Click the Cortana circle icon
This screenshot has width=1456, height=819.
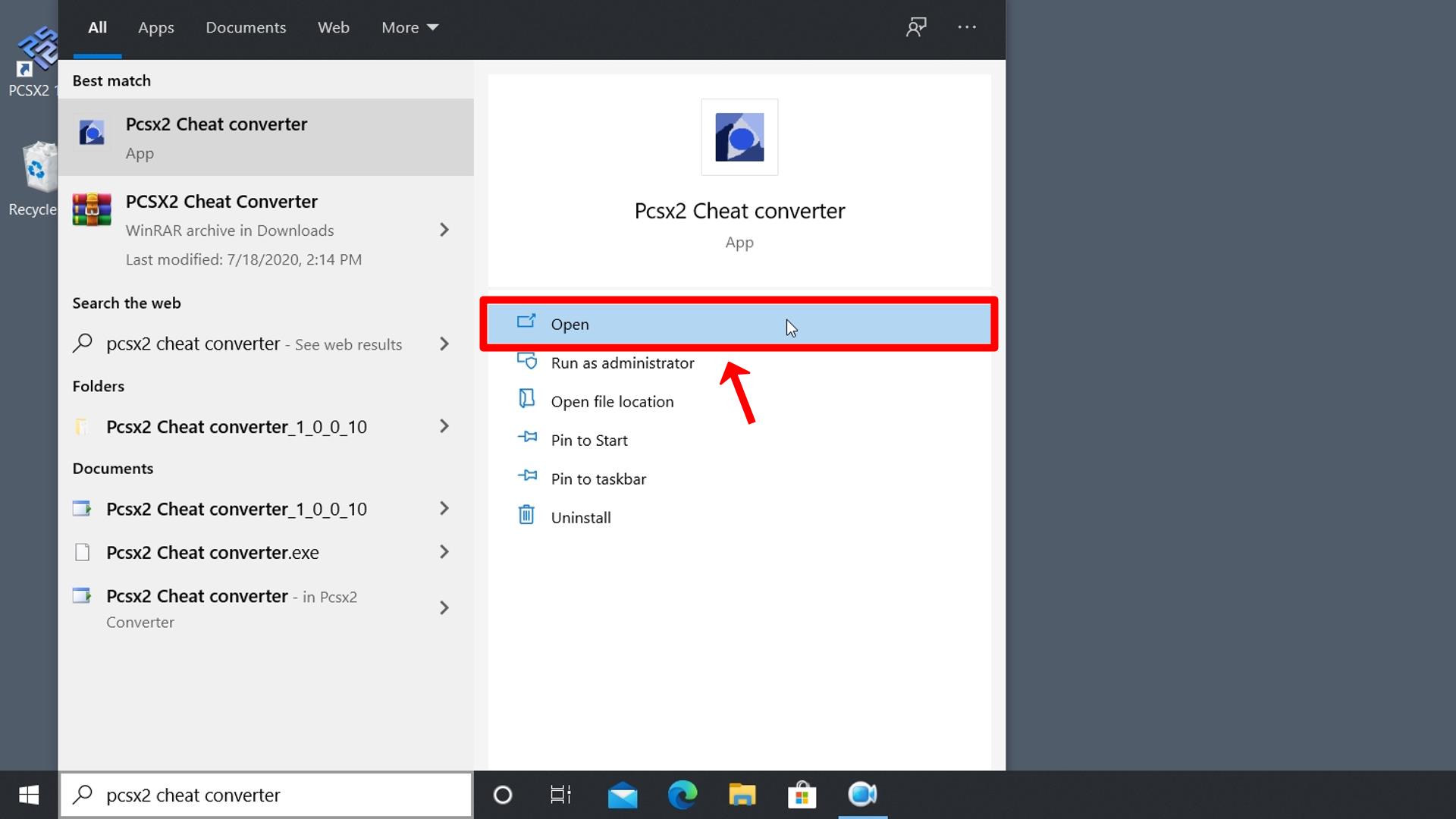point(503,795)
